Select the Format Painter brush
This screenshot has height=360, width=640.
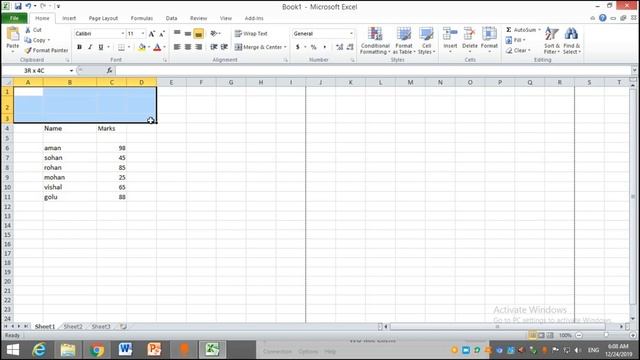(28, 50)
